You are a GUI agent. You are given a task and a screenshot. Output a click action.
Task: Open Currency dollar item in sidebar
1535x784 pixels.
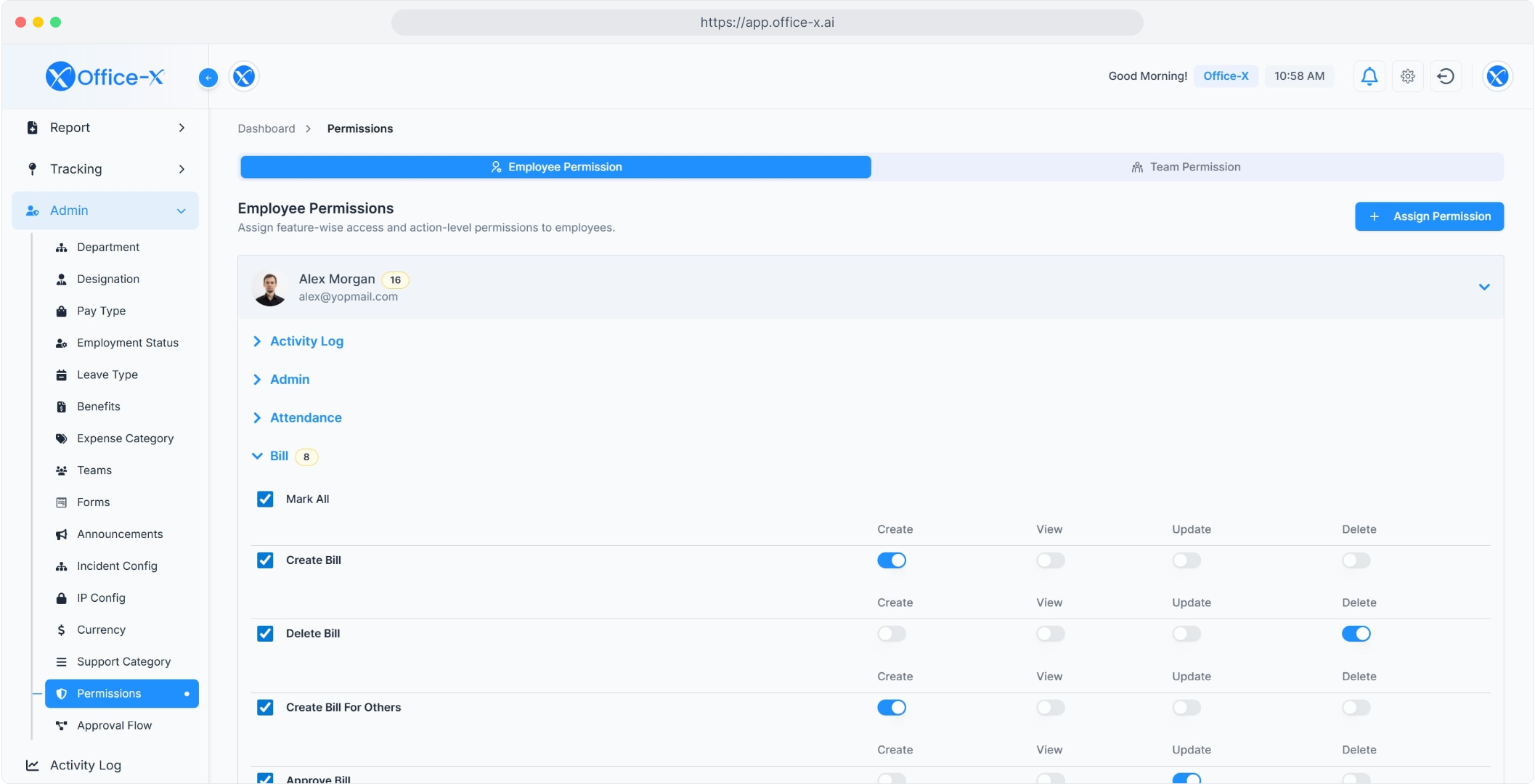tap(101, 630)
